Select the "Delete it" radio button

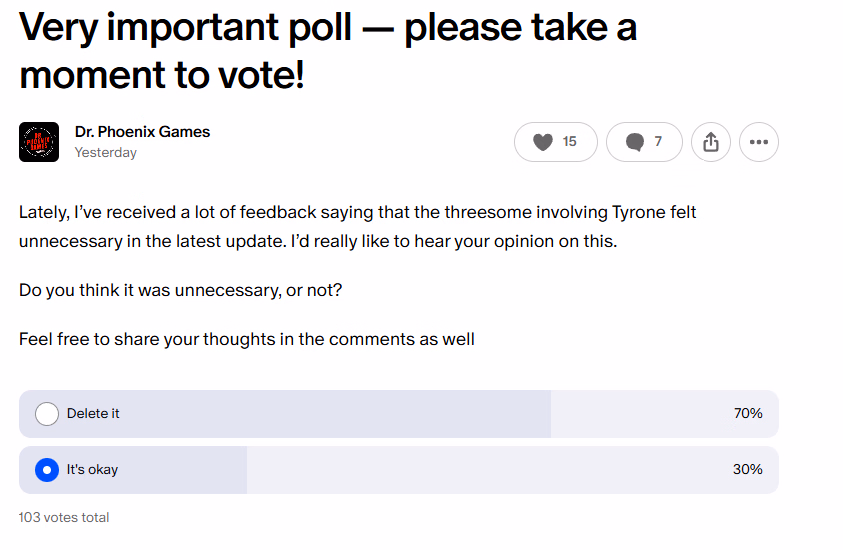point(47,414)
